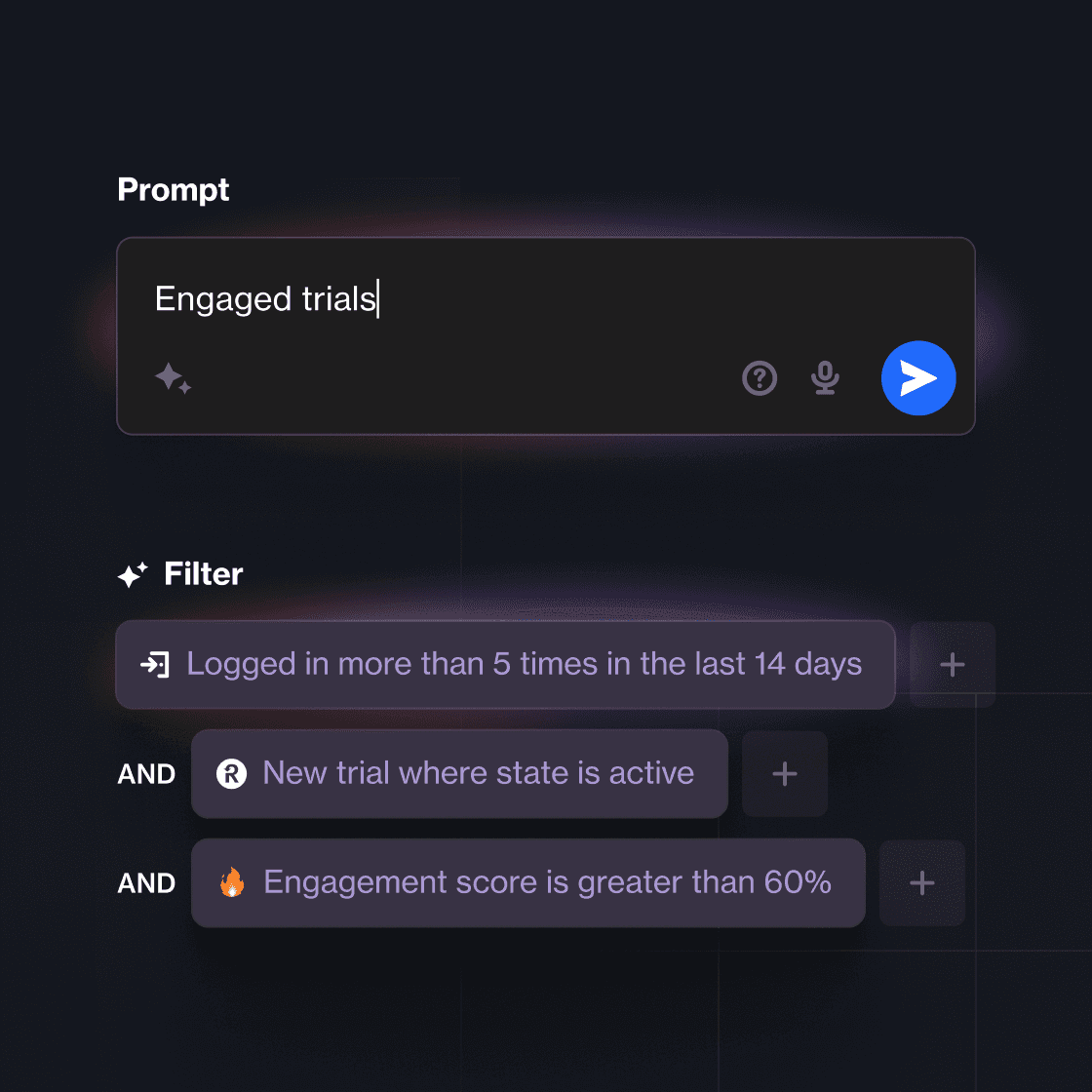The width and height of the screenshot is (1092, 1092).
Task: Open the help question mark icon
Action: [x=760, y=378]
